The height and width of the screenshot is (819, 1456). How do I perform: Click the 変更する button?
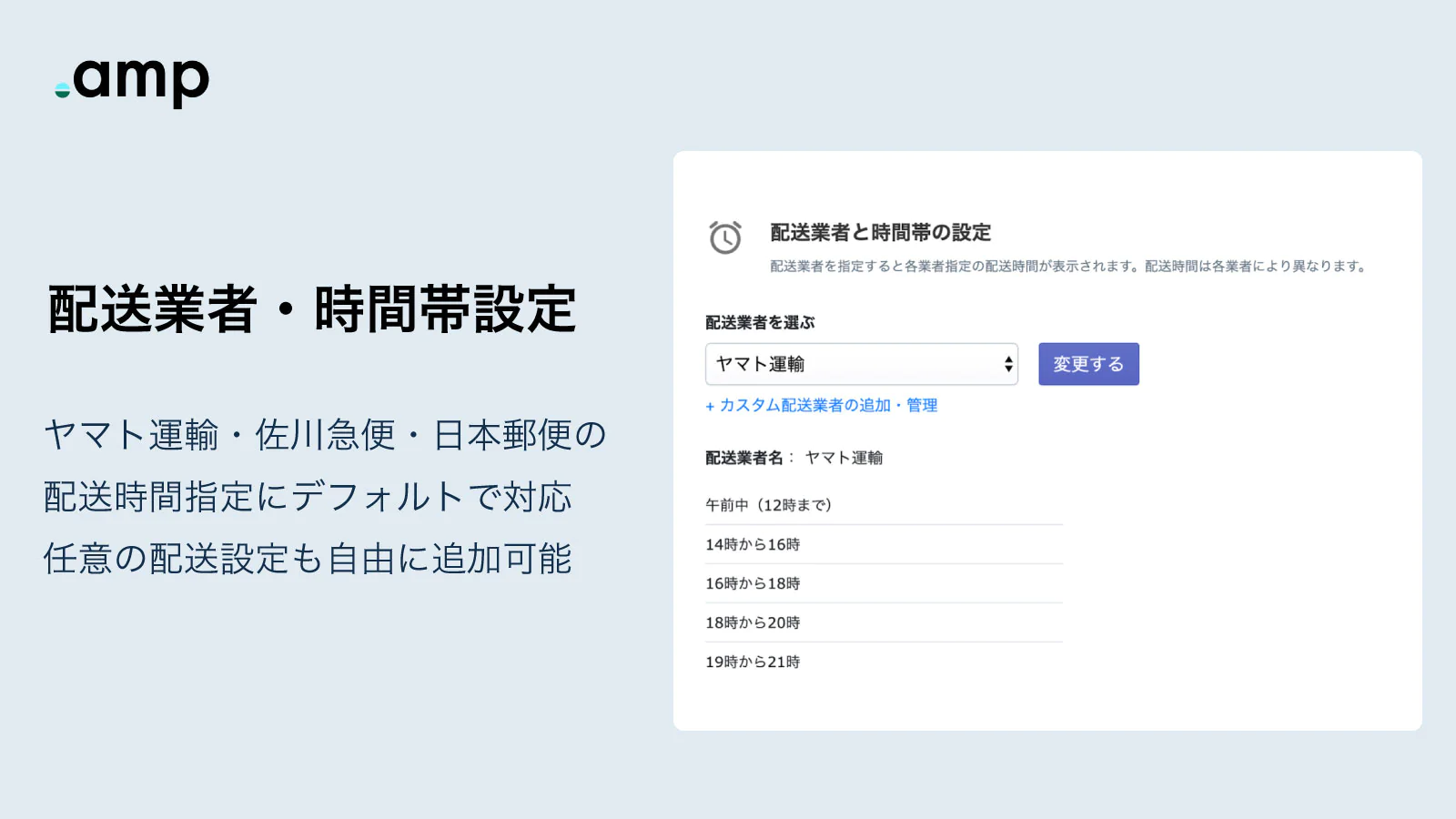pos(1088,364)
